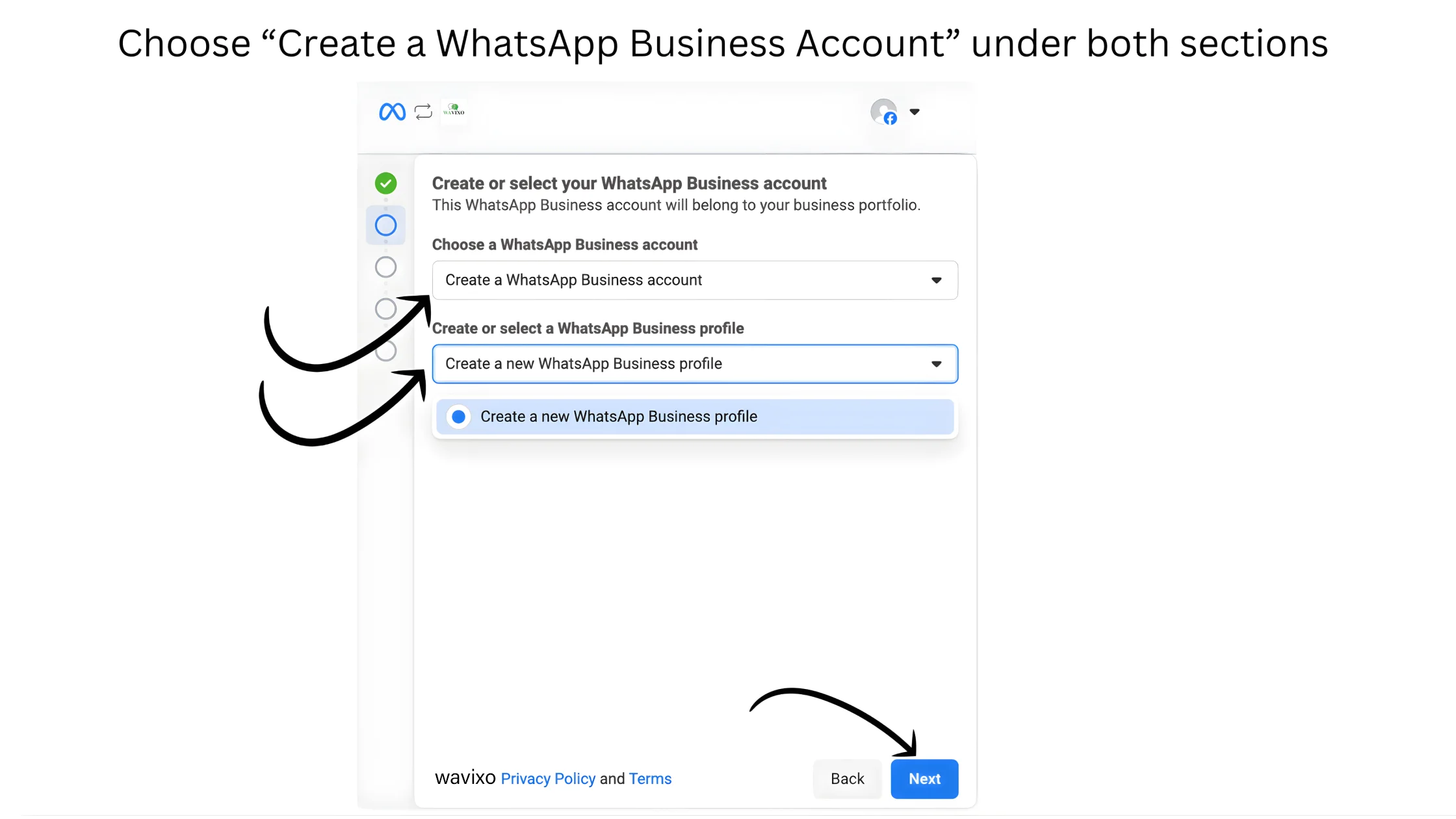
Task: Open the Privacy Policy link
Action: (548, 779)
